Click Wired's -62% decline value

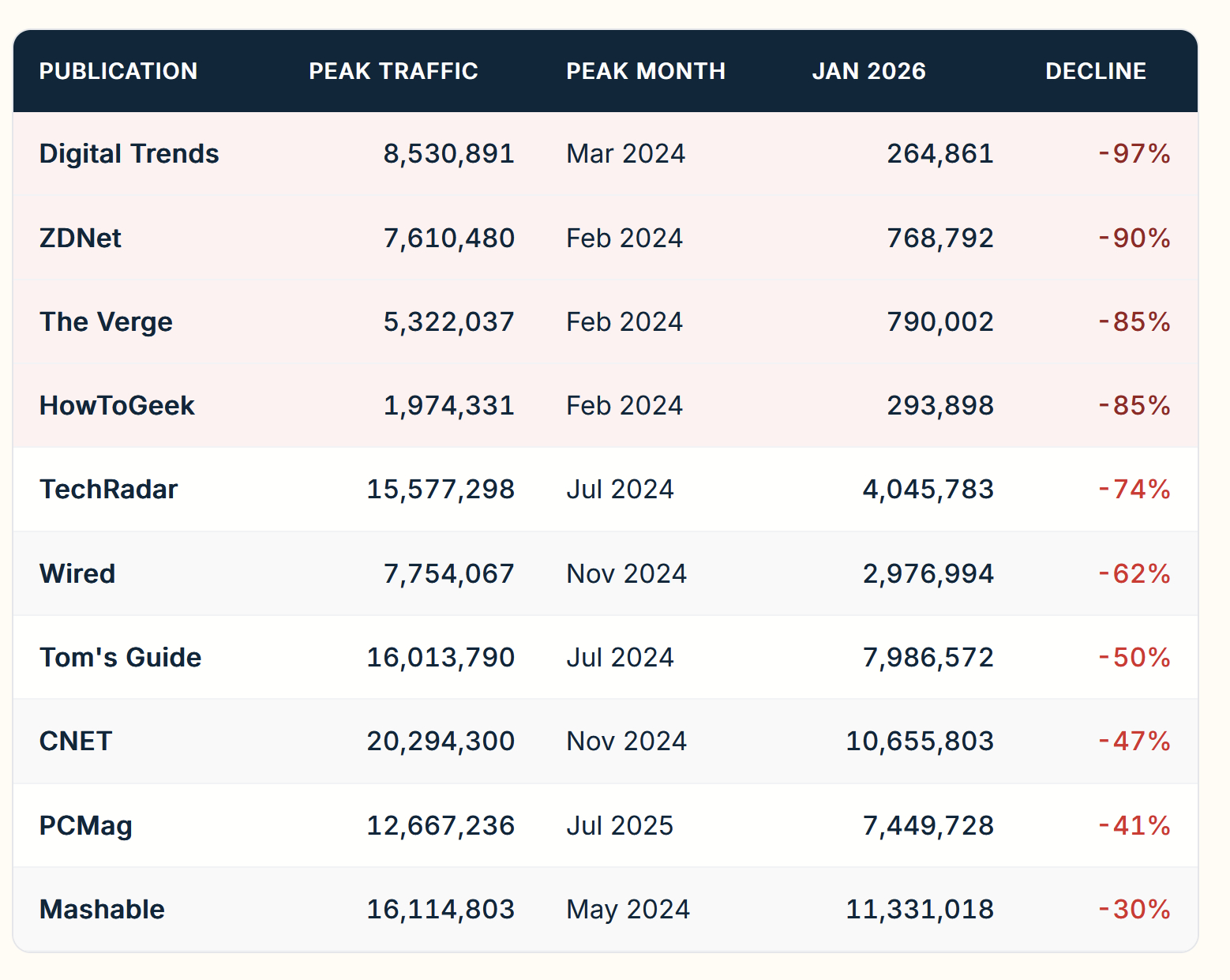tap(1134, 573)
